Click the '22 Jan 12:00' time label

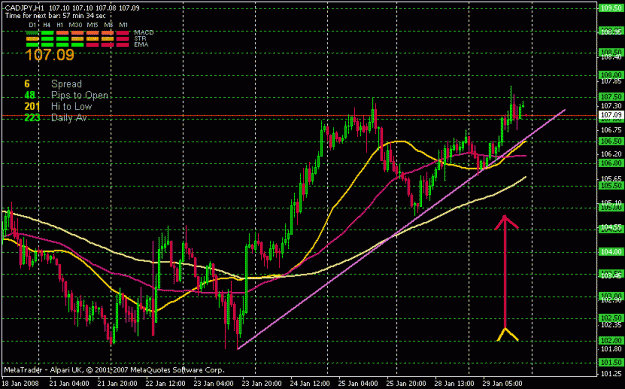coord(164,383)
